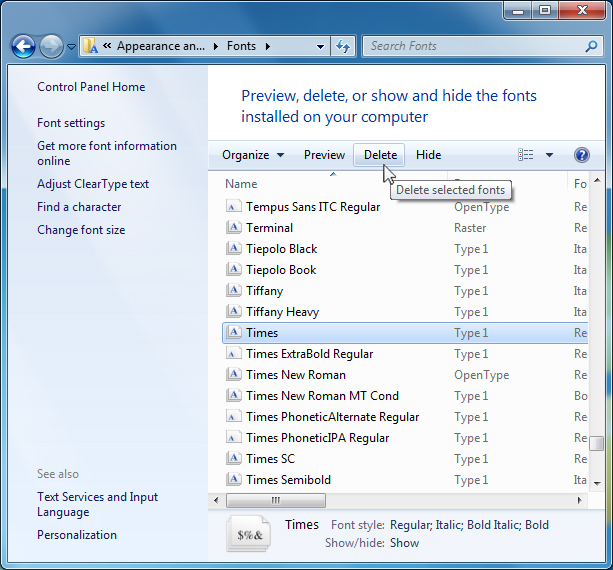
Task: Expand arrow after Appearance breadcrumb
Action: coord(216,47)
